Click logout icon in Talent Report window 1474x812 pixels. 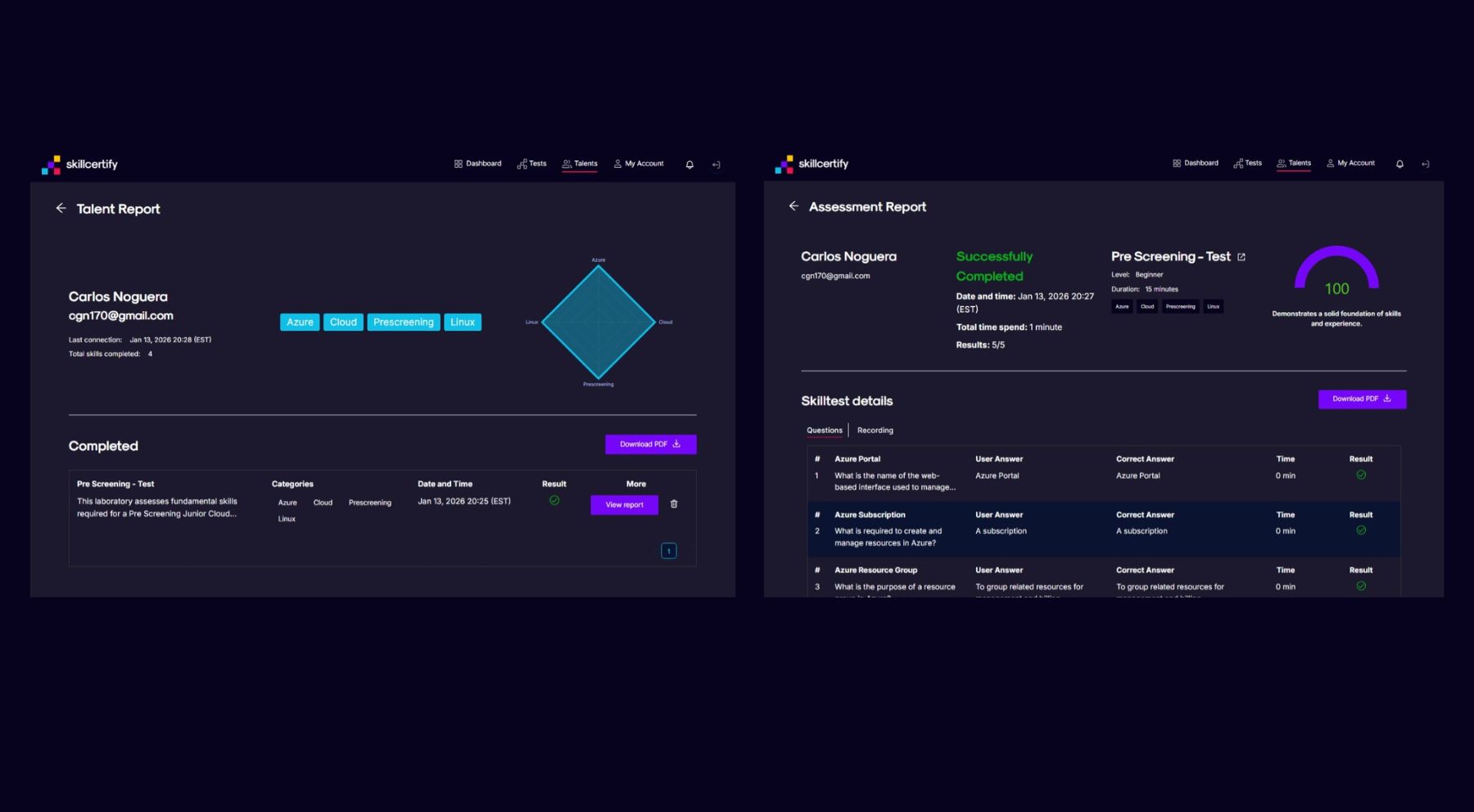(x=716, y=165)
